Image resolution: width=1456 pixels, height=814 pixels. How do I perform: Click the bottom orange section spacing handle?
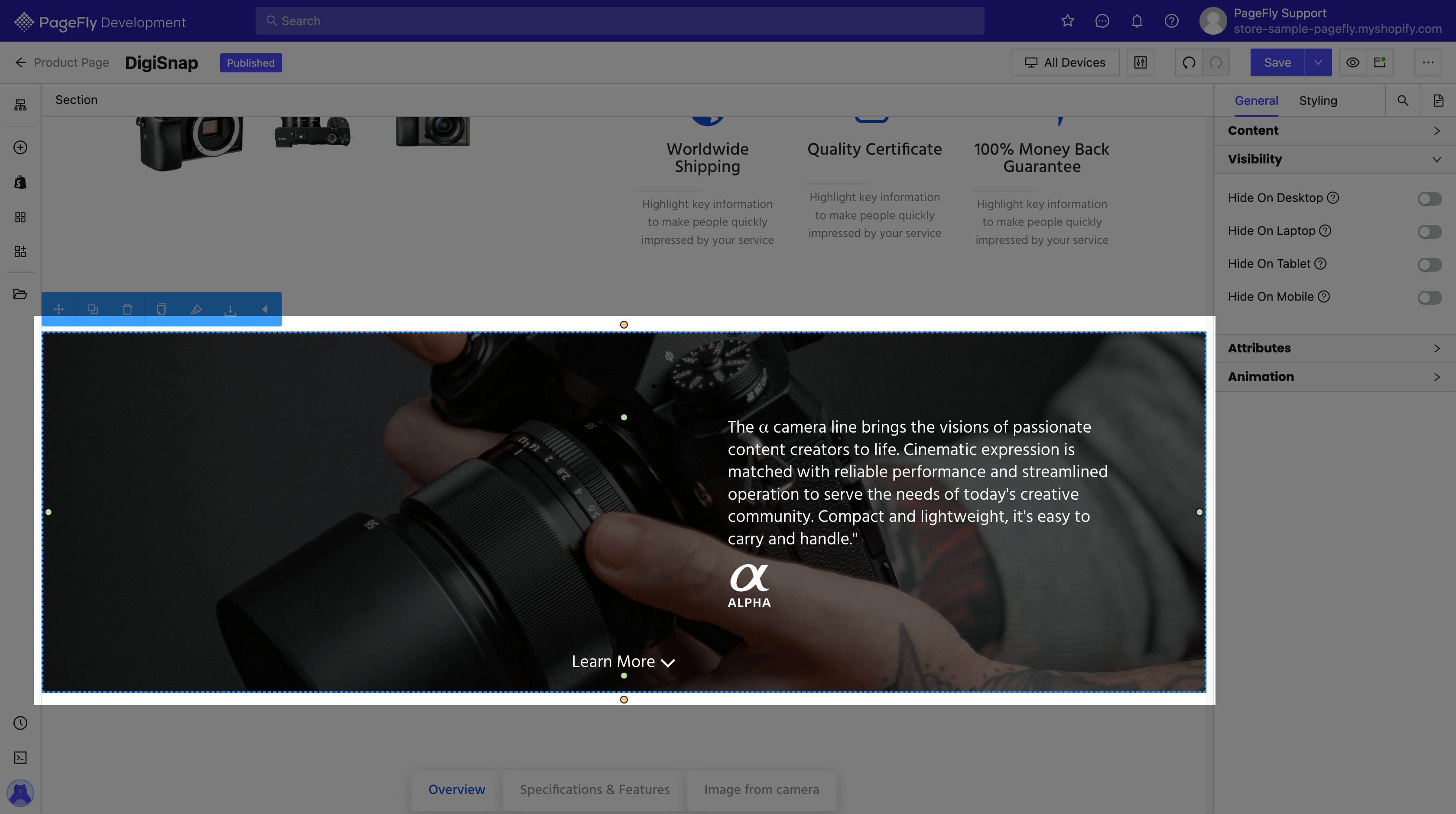(624, 700)
